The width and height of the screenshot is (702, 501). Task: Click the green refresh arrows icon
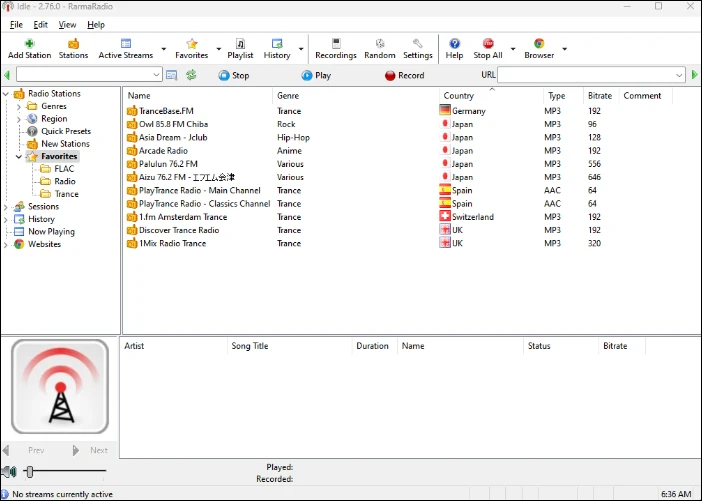[191, 75]
